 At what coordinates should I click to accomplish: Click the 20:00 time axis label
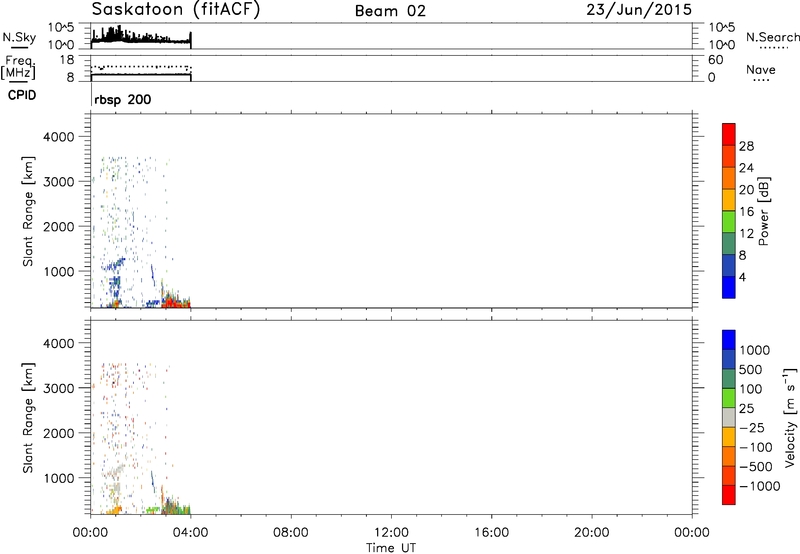point(592,533)
